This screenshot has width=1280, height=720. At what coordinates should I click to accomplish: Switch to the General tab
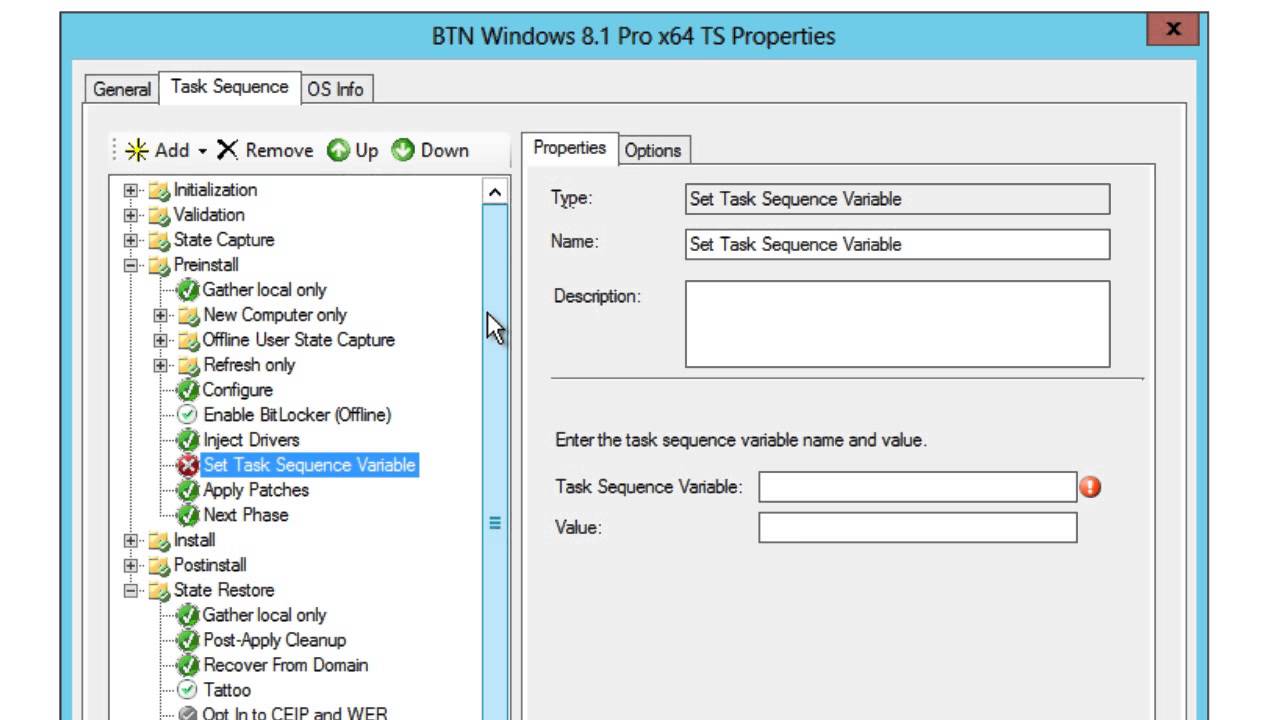[x=122, y=89]
